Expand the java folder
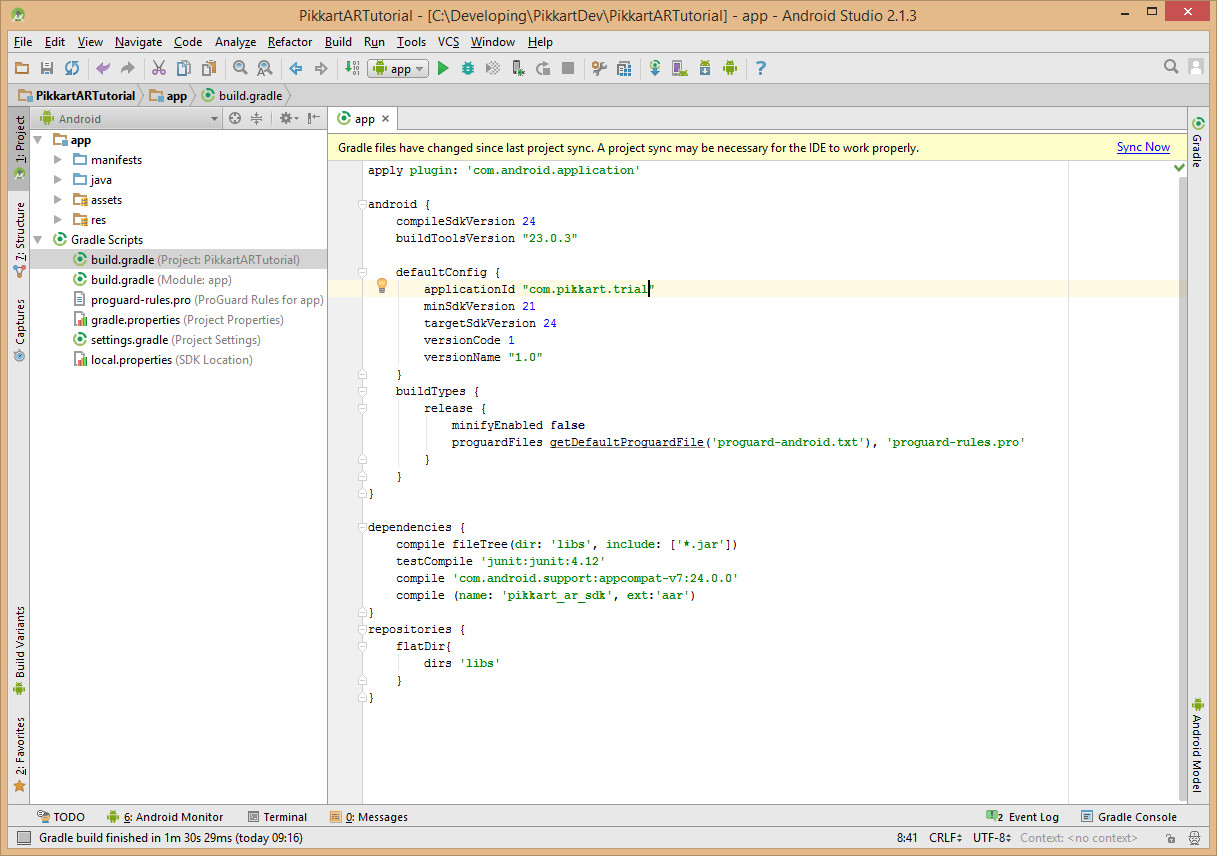This screenshot has height=856, width=1217. [58, 180]
